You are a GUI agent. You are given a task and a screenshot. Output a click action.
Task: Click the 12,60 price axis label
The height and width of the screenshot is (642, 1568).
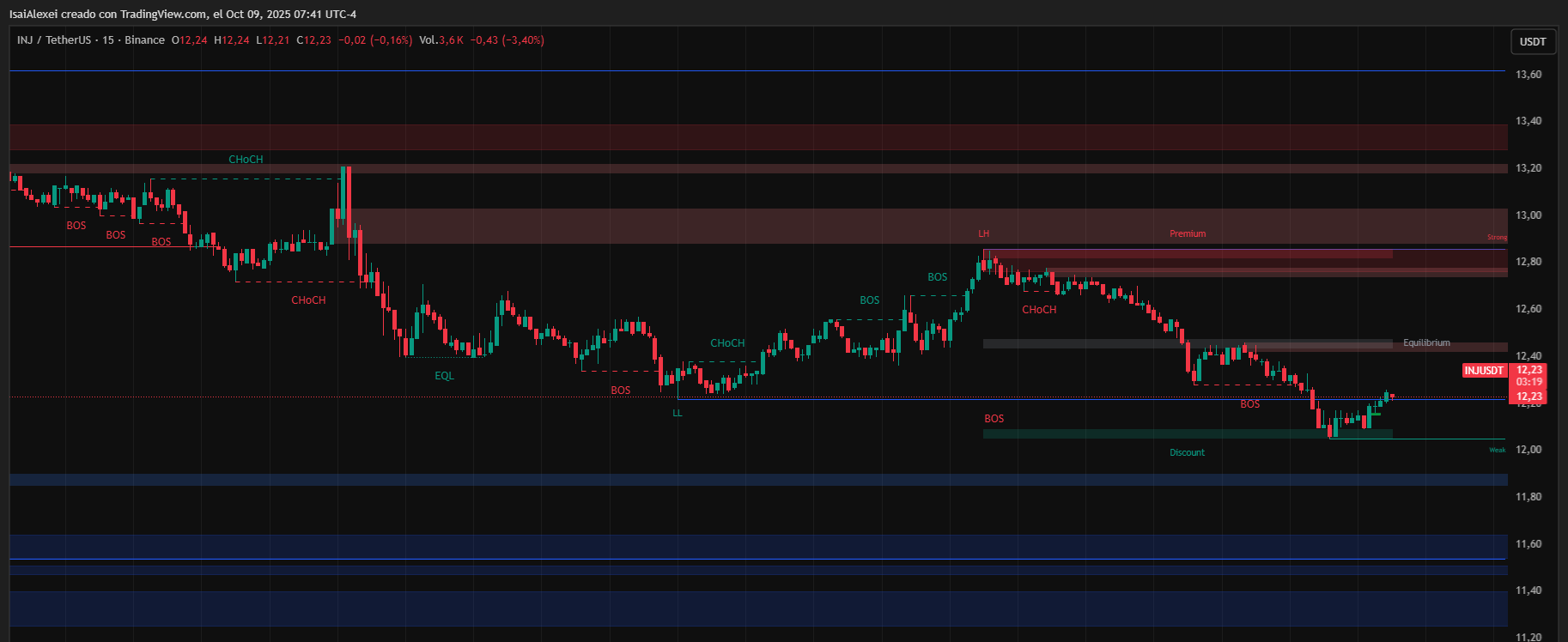(1528, 309)
